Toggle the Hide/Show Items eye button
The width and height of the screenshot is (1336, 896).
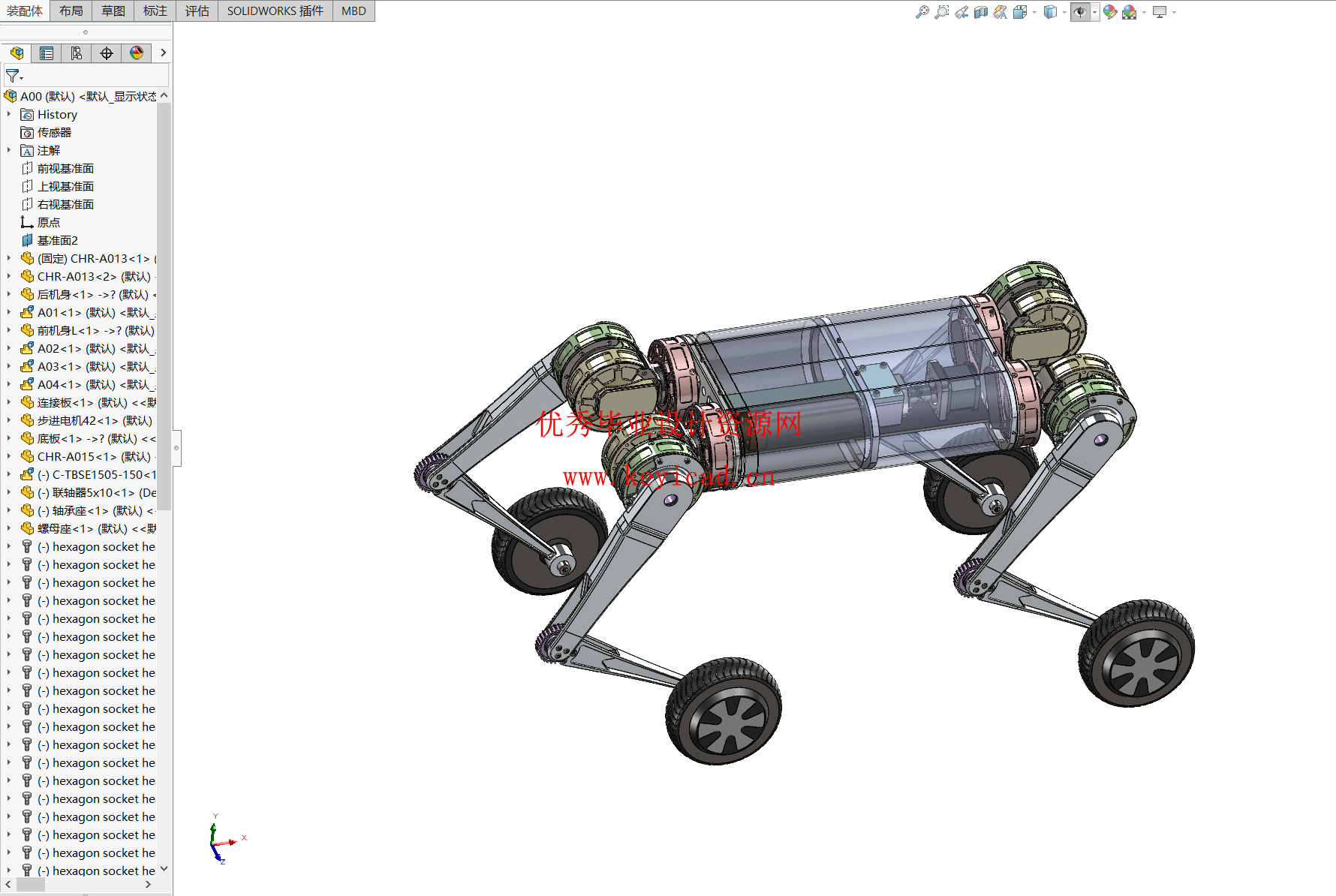point(1080,12)
